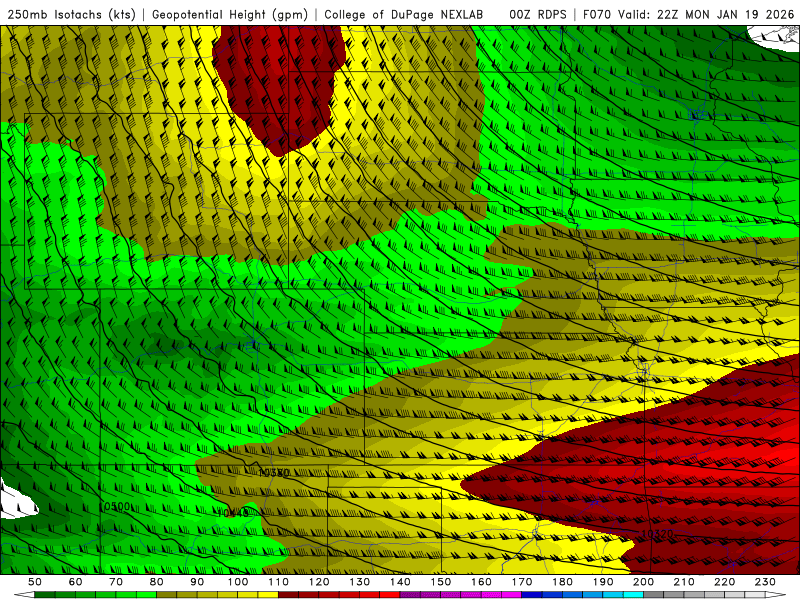Screen dimensions: 800x600
Task: Click the 180 knot legend value
Action: pyautogui.click(x=563, y=582)
